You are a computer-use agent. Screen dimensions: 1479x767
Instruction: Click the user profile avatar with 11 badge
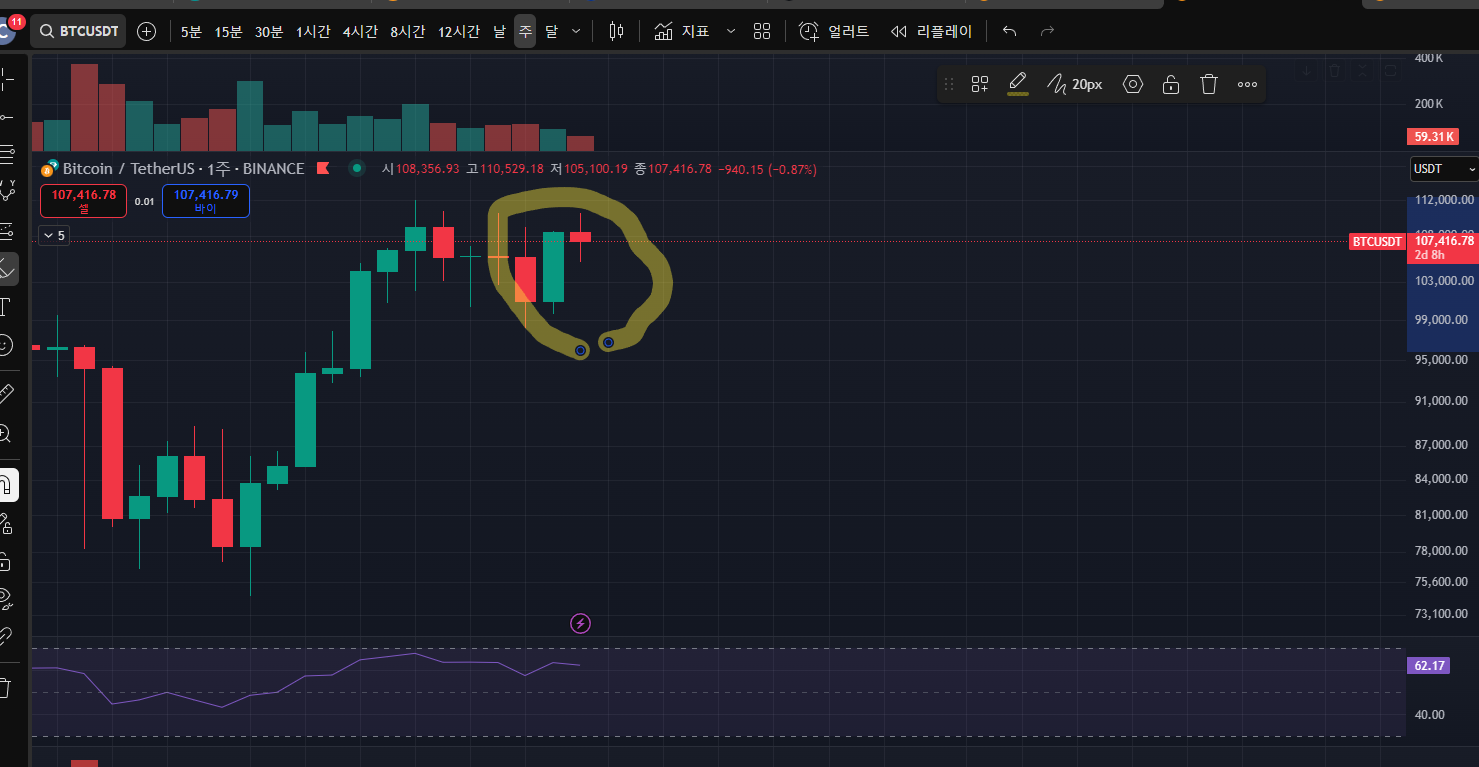point(8,29)
